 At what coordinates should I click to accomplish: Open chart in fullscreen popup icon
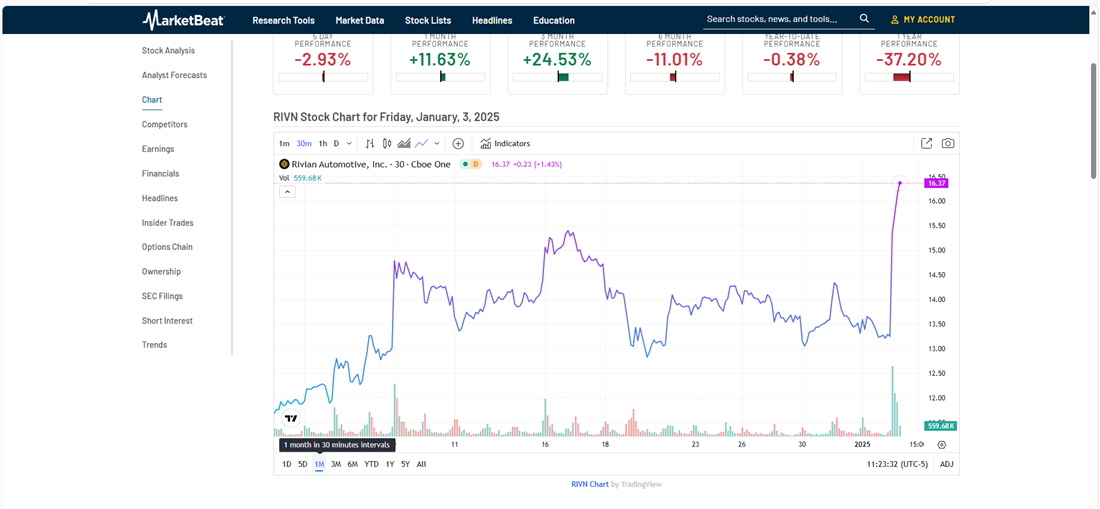click(926, 144)
